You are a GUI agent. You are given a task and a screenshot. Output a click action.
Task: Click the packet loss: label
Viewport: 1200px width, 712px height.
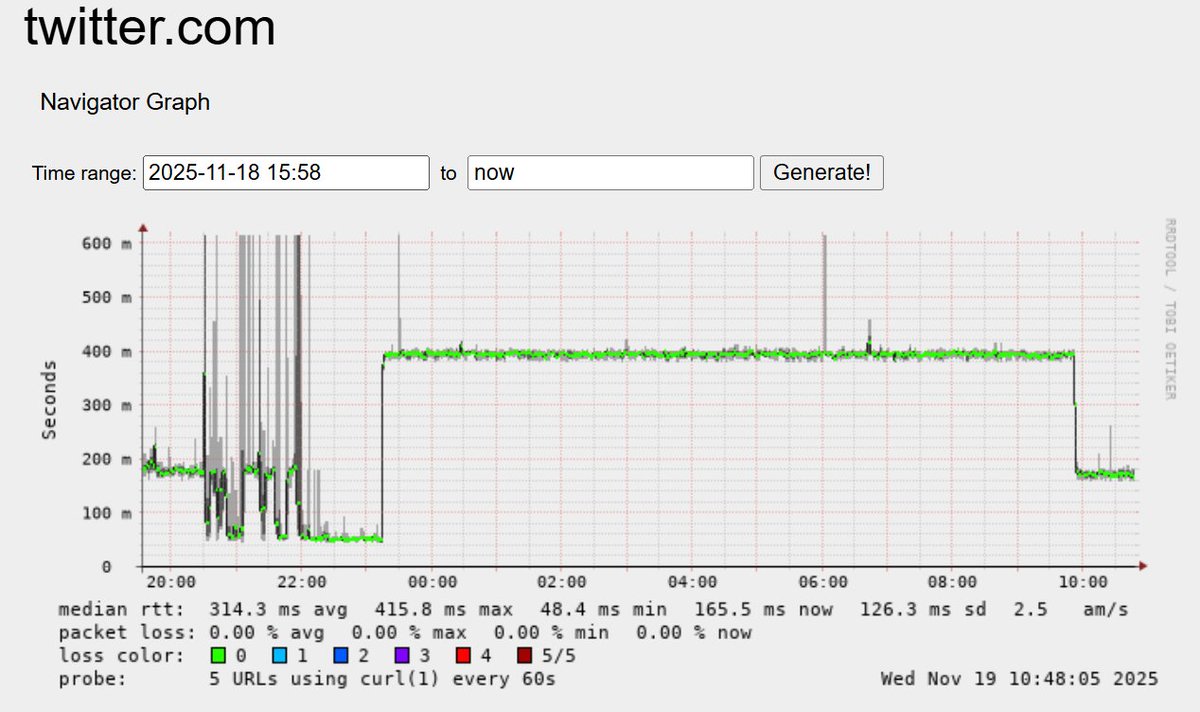[x=126, y=632]
